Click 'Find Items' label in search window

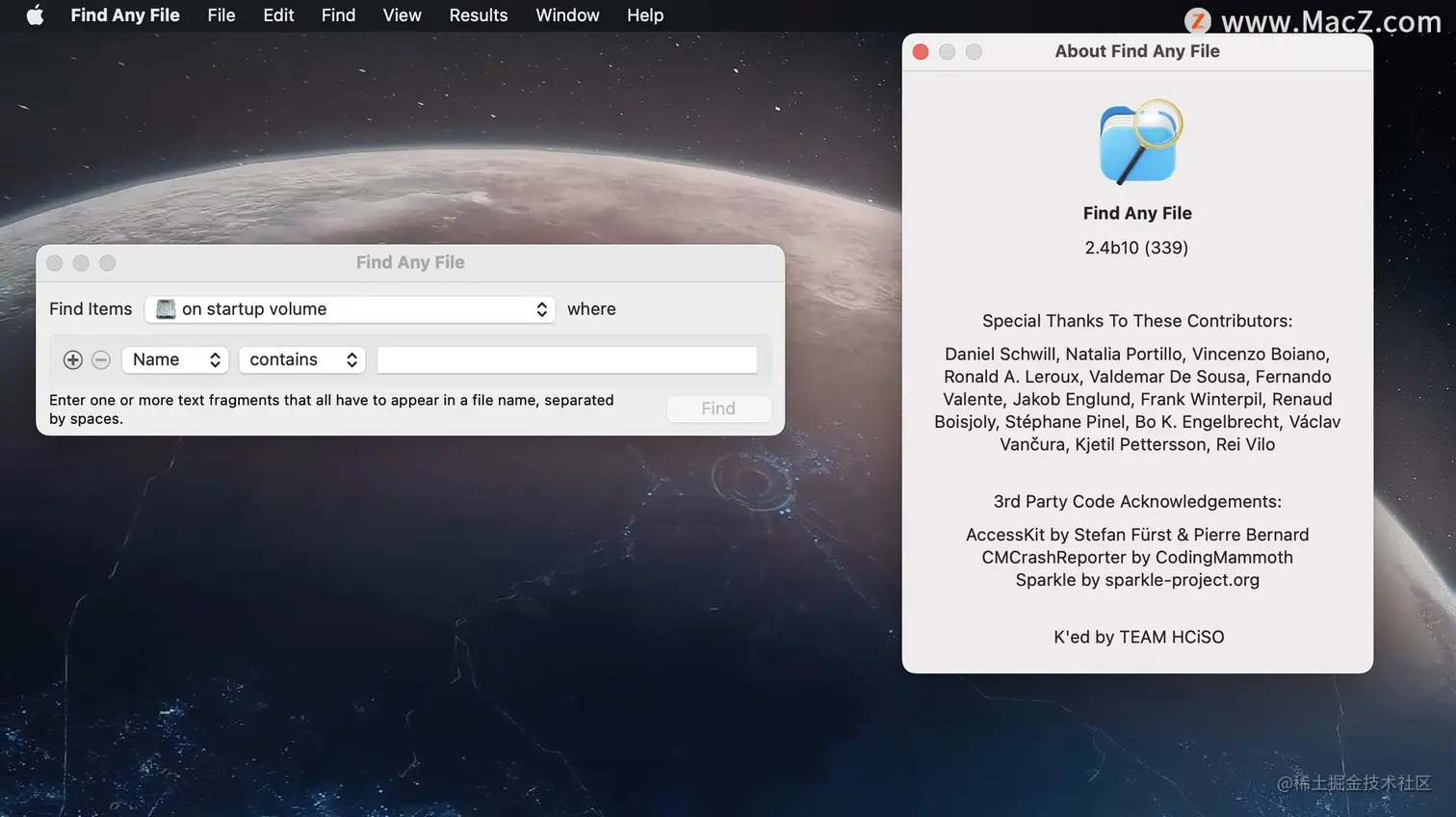click(91, 309)
